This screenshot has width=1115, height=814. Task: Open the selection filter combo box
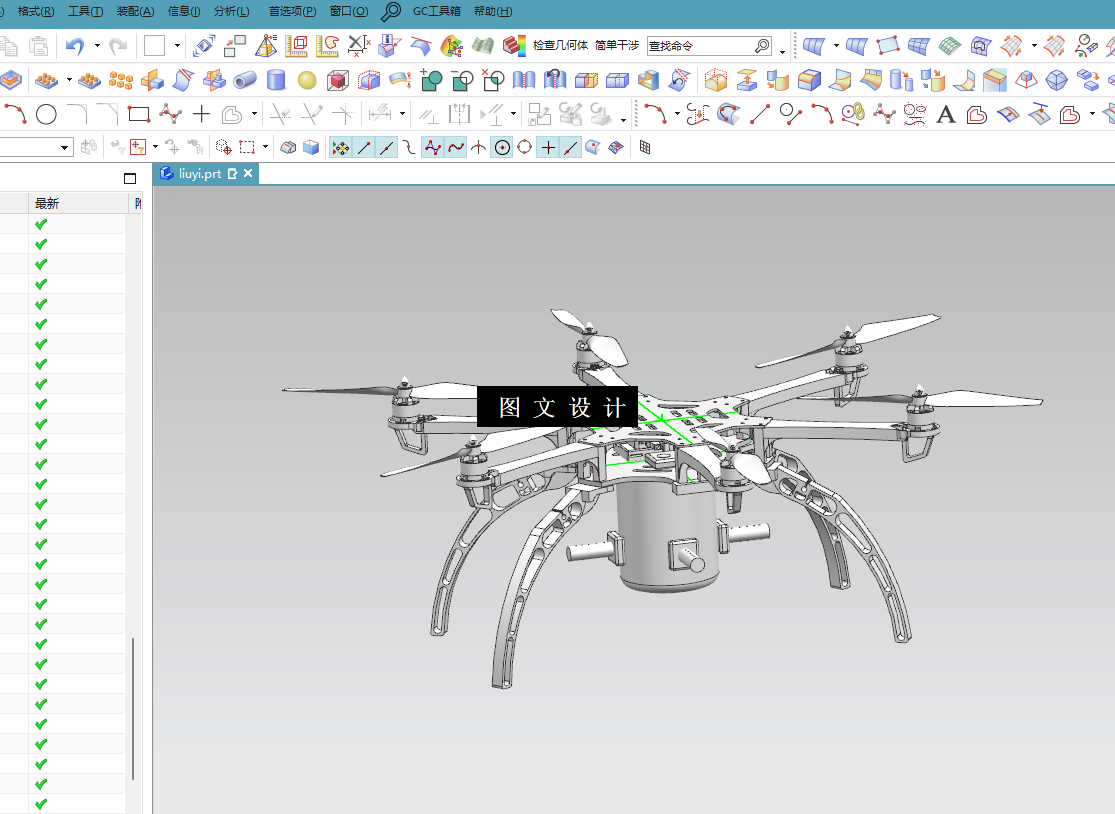coord(36,148)
